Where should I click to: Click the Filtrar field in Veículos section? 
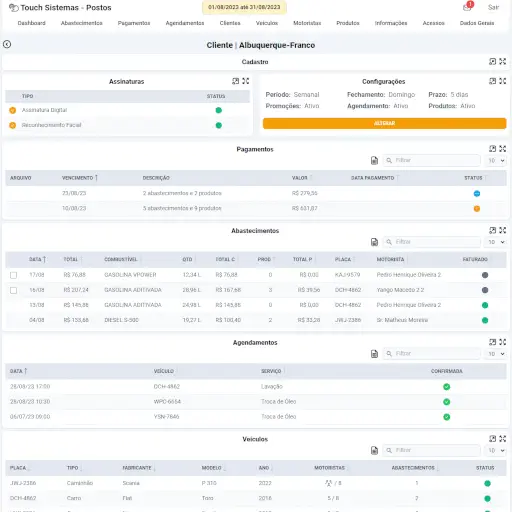click(432, 450)
